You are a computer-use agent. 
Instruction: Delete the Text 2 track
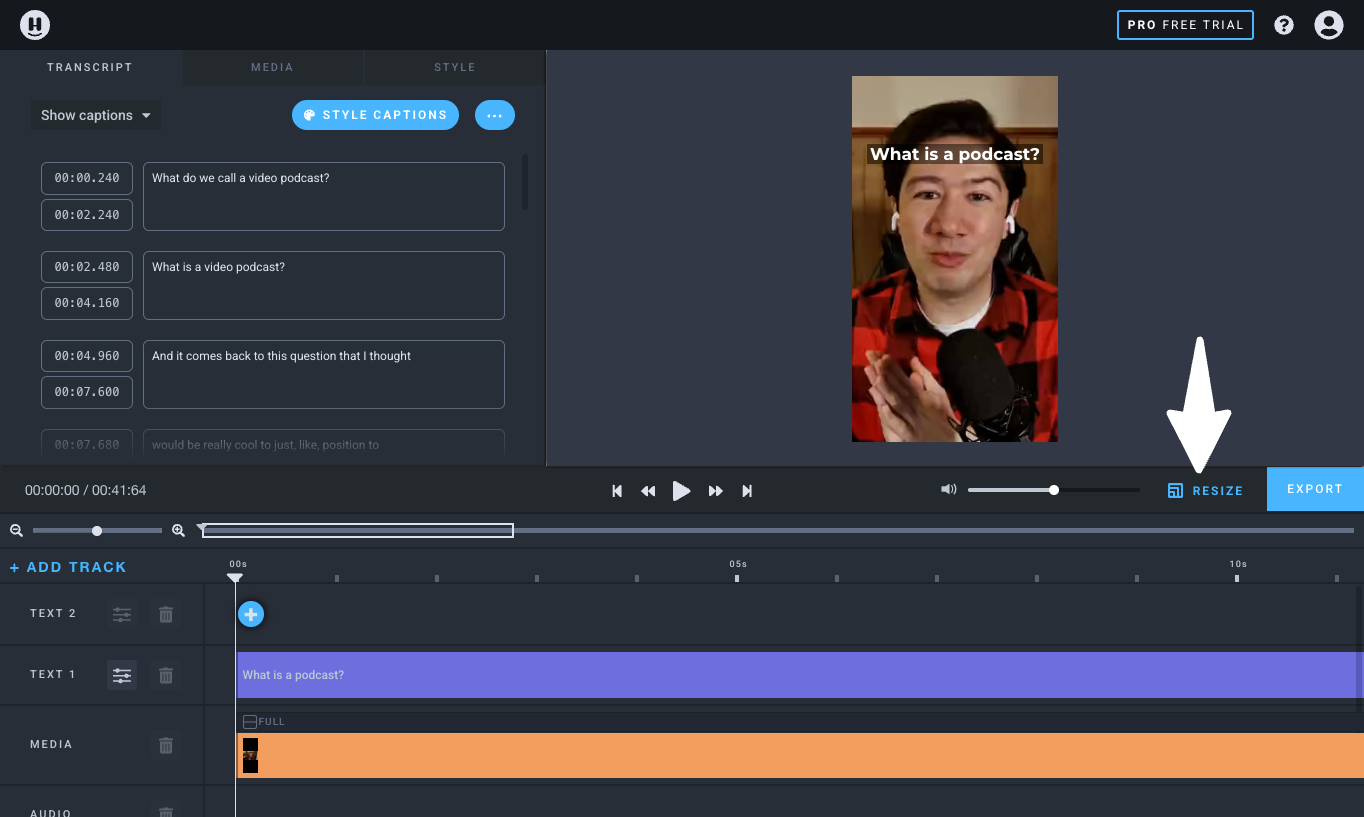166,614
